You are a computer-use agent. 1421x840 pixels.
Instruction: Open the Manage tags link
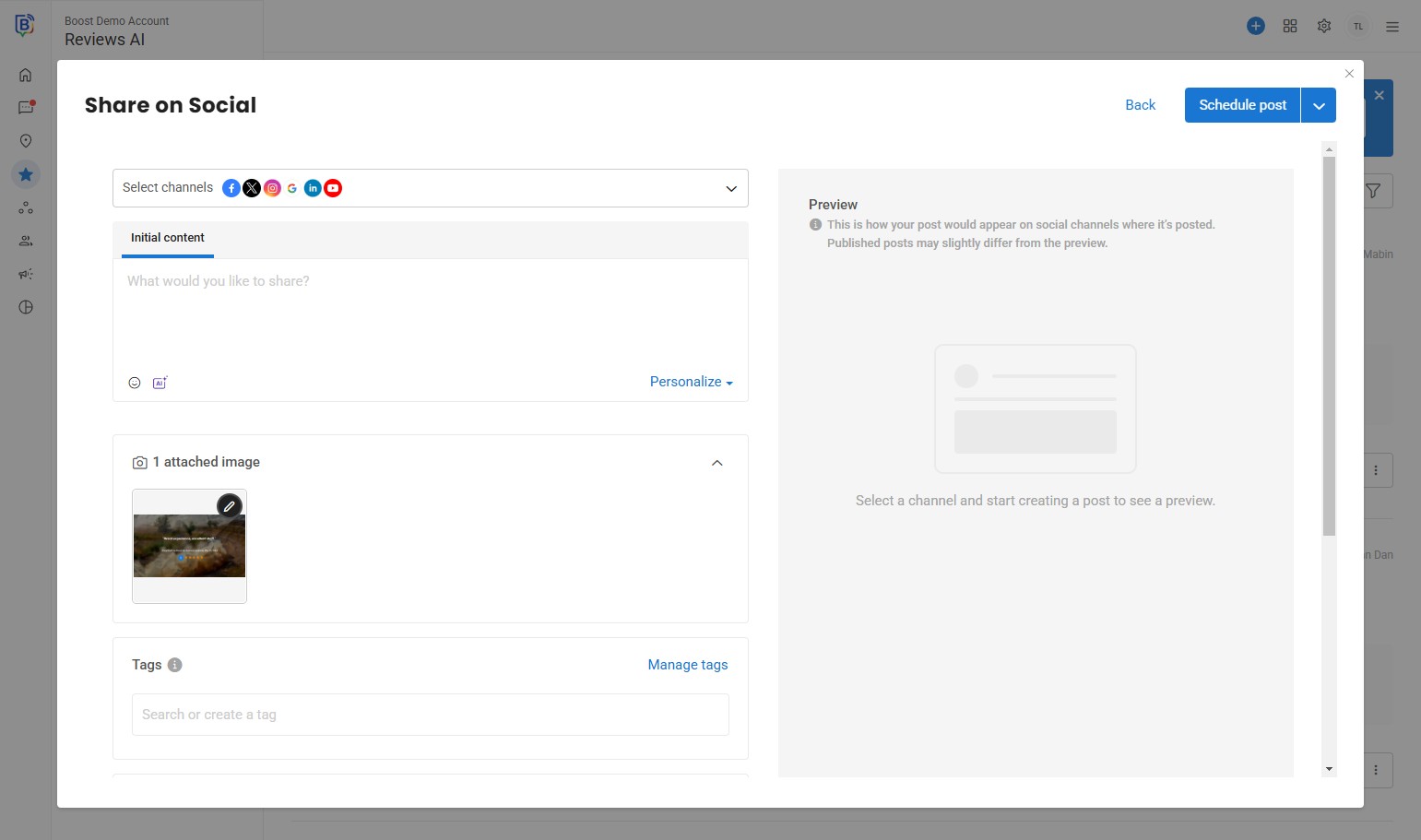pyautogui.click(x=687, y=665)
